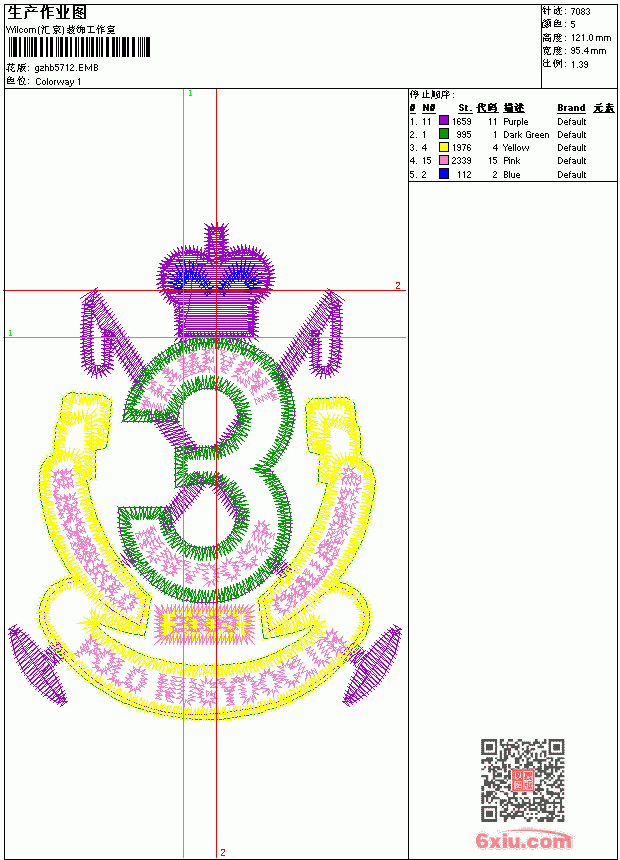
Task: Click the Colorway 1 label
Action: [x=58, y=82]
